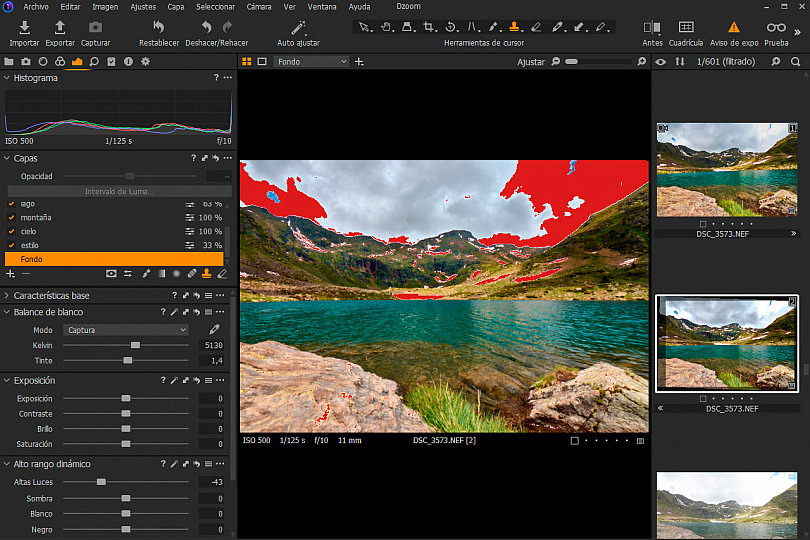
Task: Click Exposición panel help question mark
Action: pyautogui.click(x=163, y=380)
